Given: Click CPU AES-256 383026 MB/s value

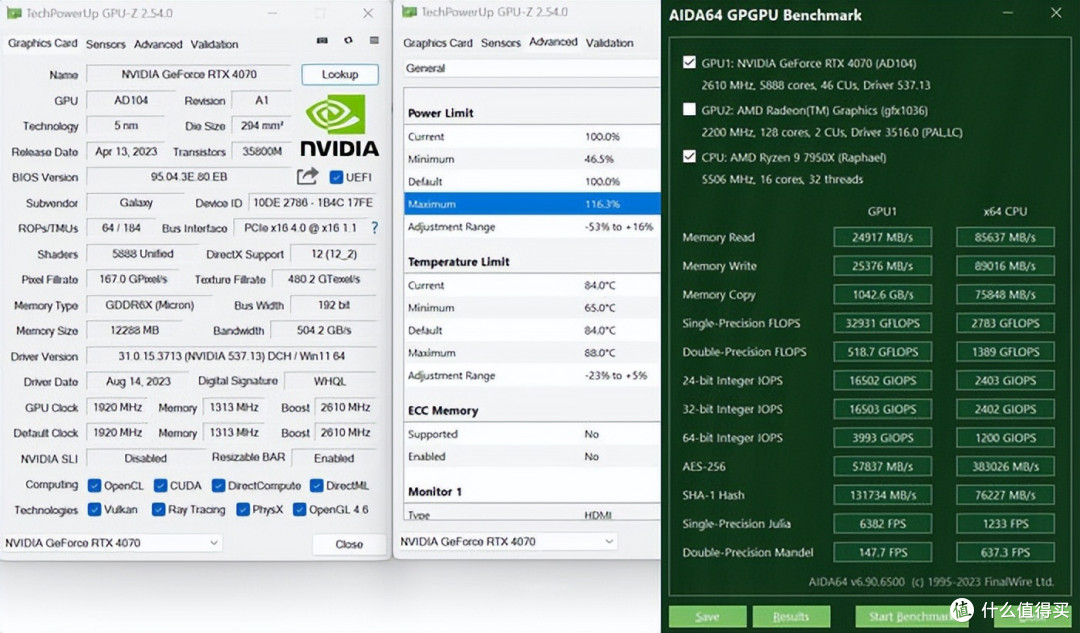Looking at the screenshot, I should tap(1005, 466).
